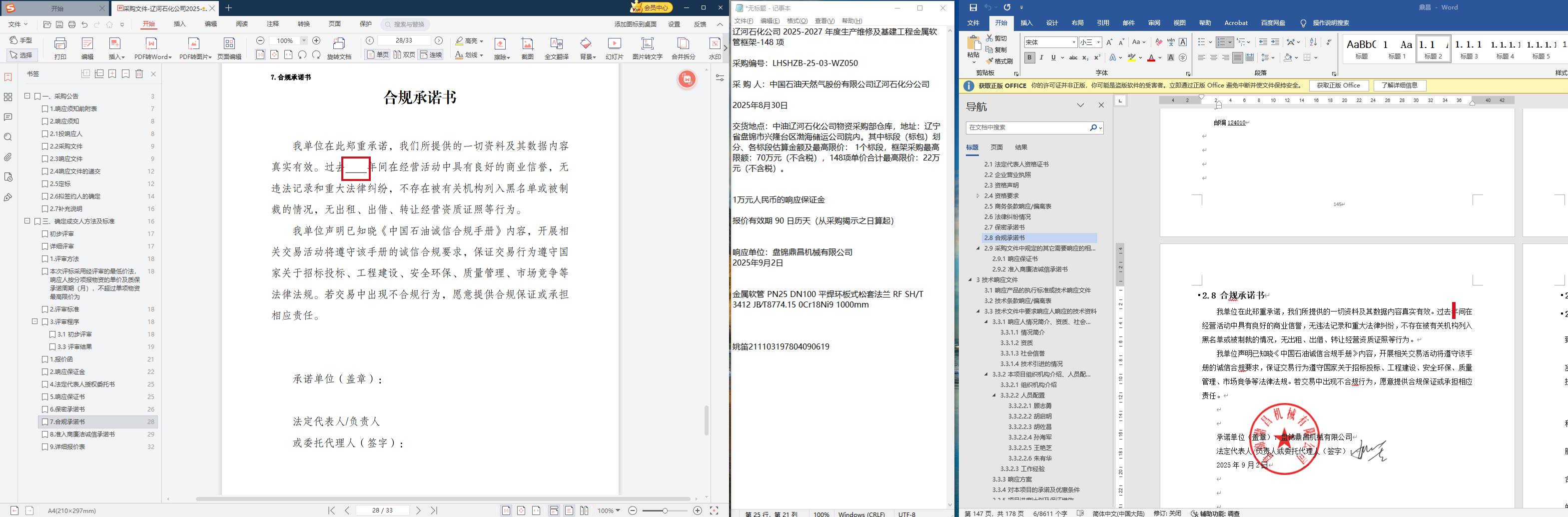Toggle Bold in Word font group

[x=1029, y=58]
